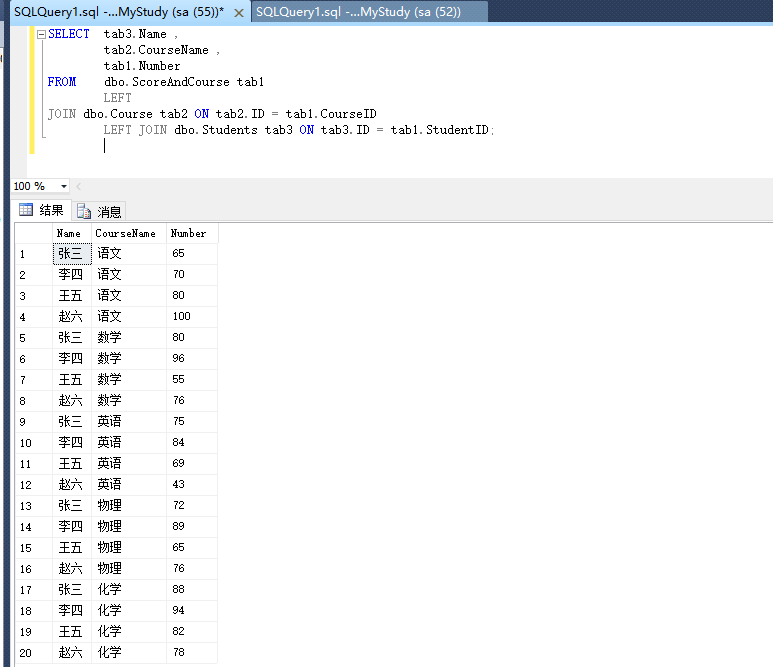Click dbo.Course in the JOIN line
This screenshot has height=667, width=773.
pos(118,114)
